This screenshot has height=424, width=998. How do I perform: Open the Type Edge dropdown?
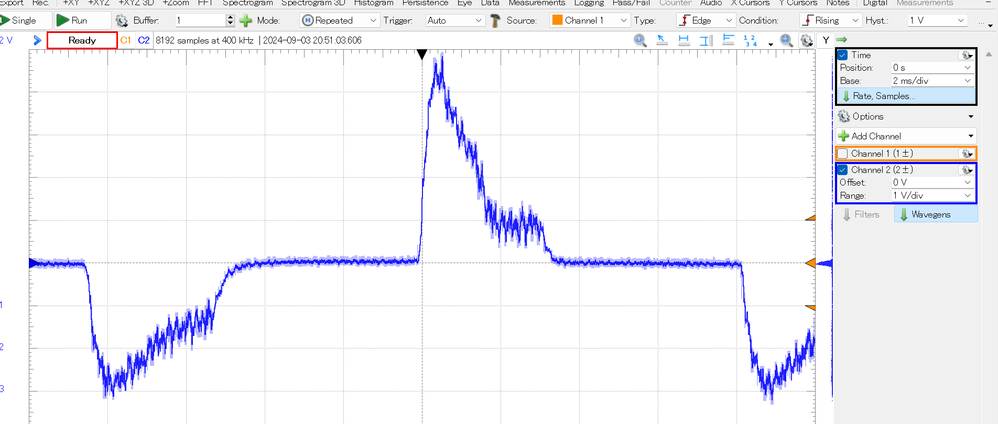pos(705,20)
